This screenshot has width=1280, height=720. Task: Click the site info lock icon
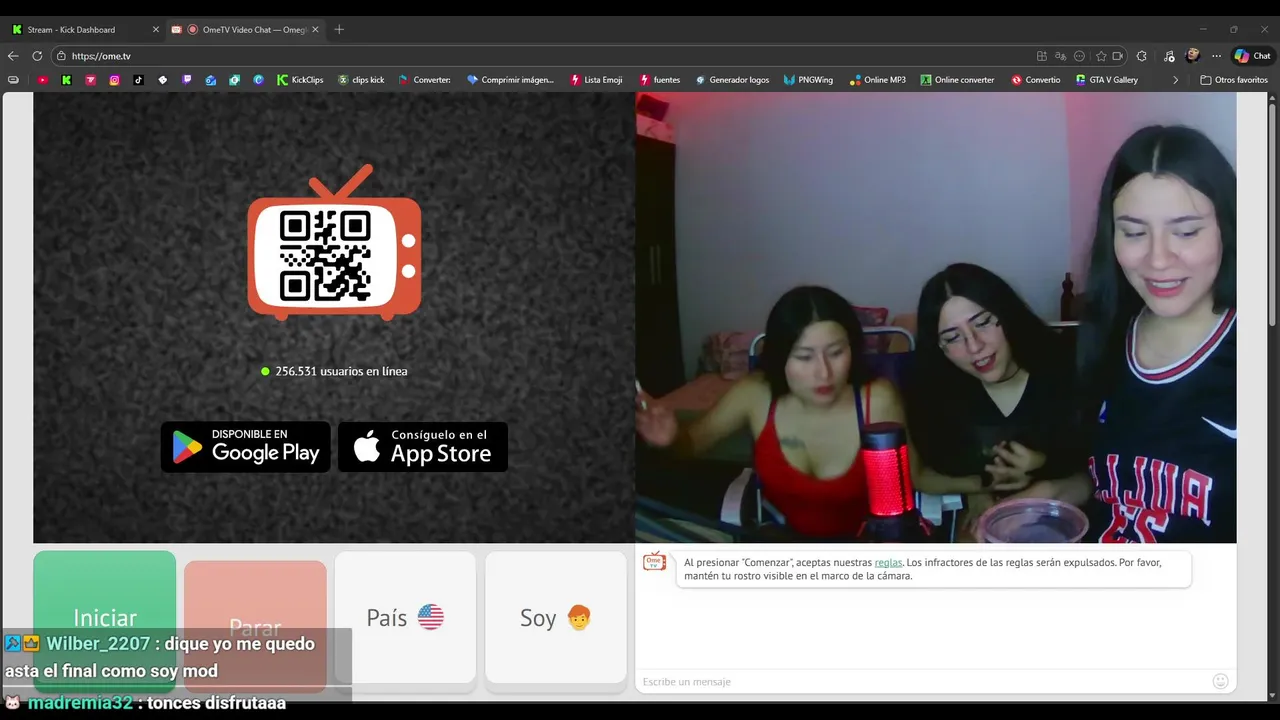pyautogui.click(x=61, y=56)
